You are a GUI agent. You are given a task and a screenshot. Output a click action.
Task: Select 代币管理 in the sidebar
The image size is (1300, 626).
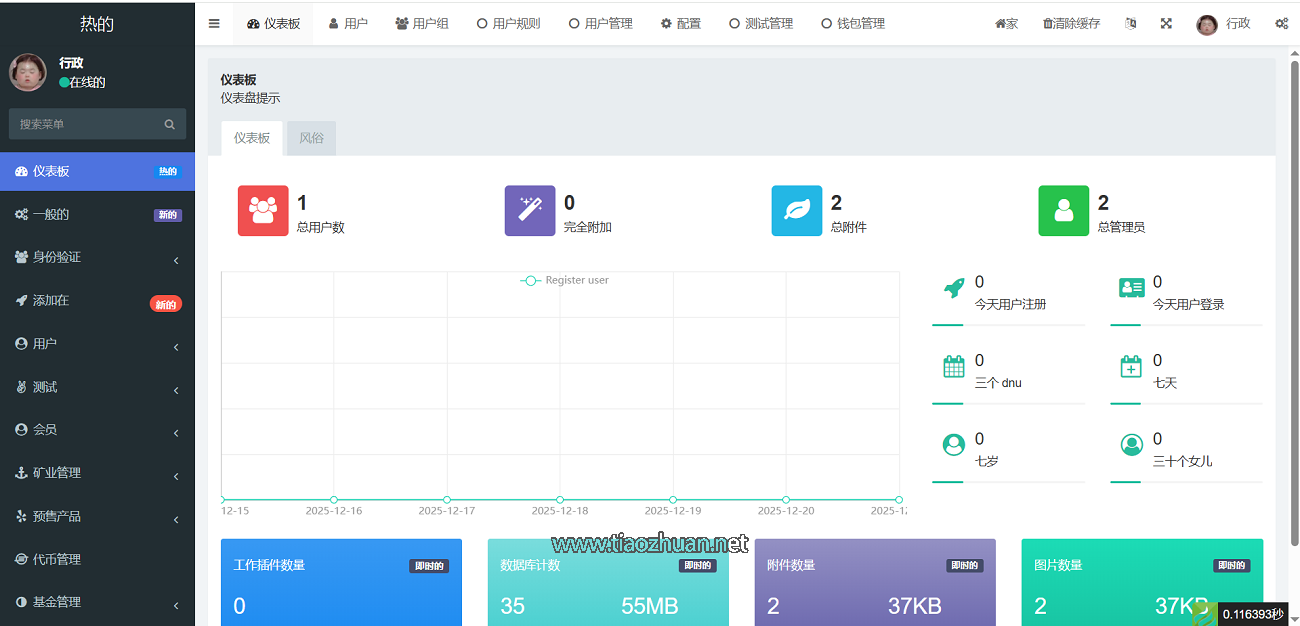(57, 560)
